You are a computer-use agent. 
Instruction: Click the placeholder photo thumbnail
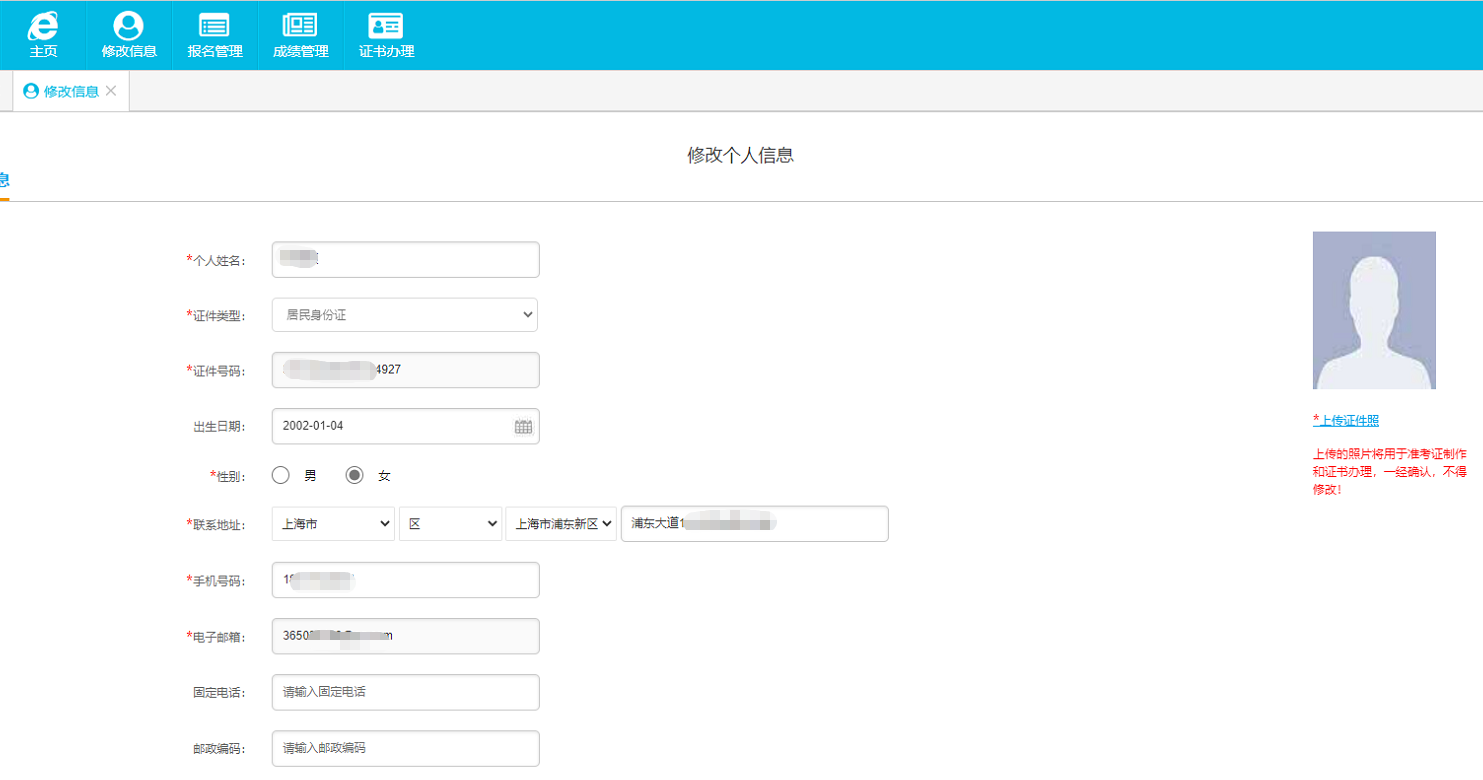coord(1374,310)
